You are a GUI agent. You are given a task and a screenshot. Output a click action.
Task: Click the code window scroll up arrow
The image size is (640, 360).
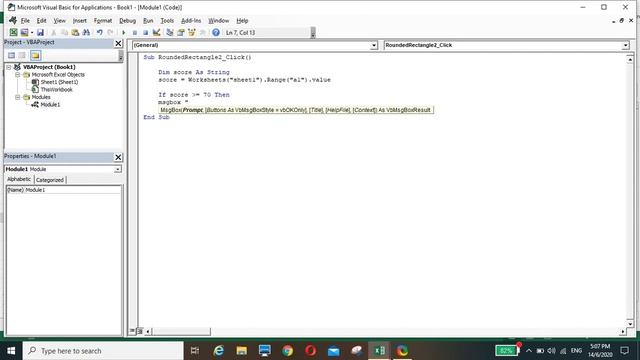tap(630, 60)
